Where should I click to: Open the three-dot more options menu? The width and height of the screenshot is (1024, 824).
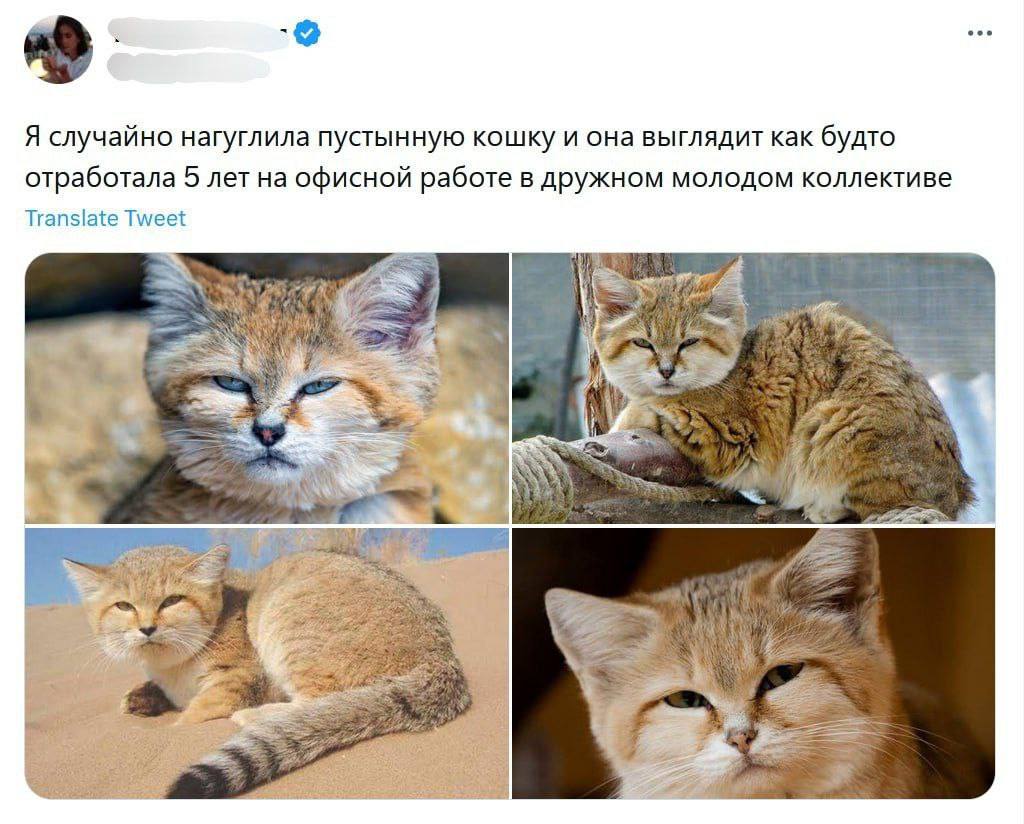pos(980,33)
